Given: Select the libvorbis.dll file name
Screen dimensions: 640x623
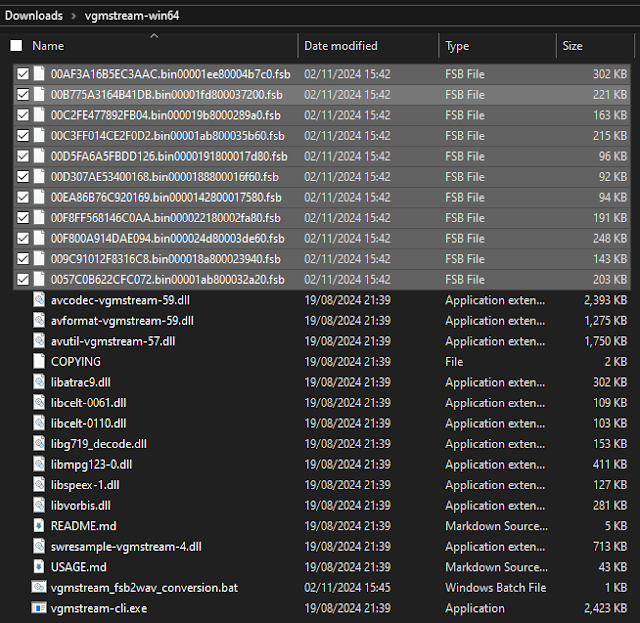Looking at the screenshot, I should tap(80, 505).
